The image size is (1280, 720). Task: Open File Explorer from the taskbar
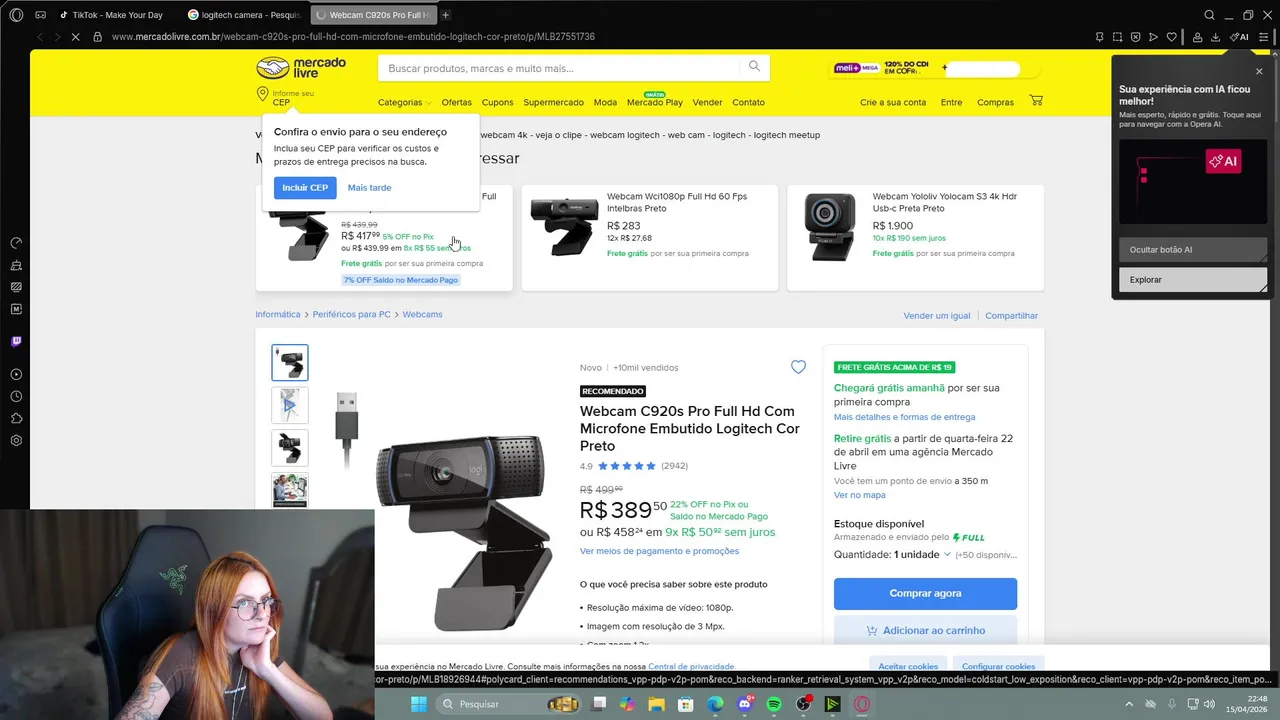pos(657,704)
